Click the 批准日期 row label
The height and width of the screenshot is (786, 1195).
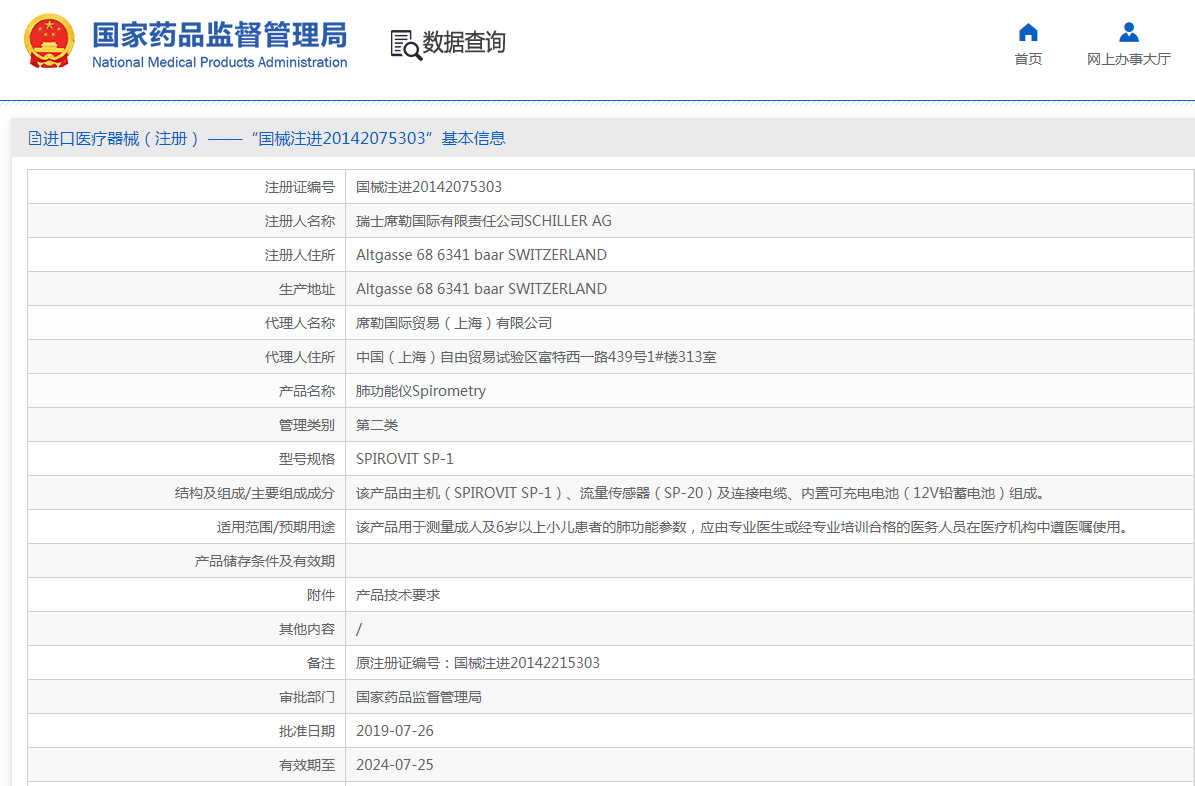306,731
